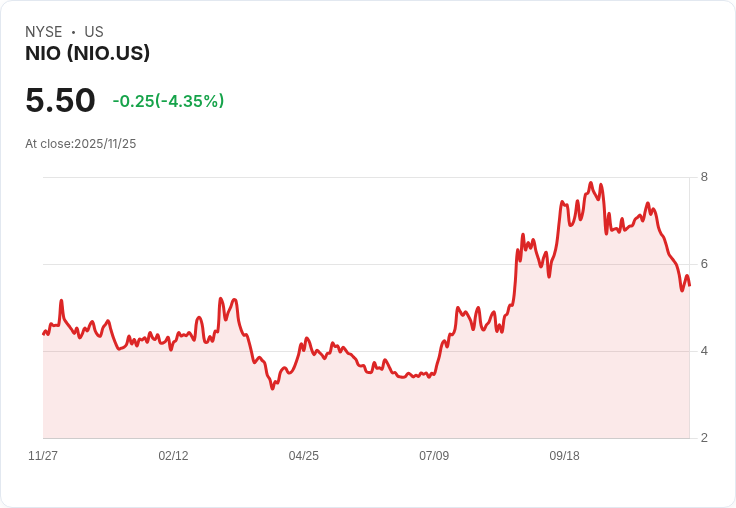Click the highest peak of the price line
This screenshot has height=508, width=736.
[591, 184]
